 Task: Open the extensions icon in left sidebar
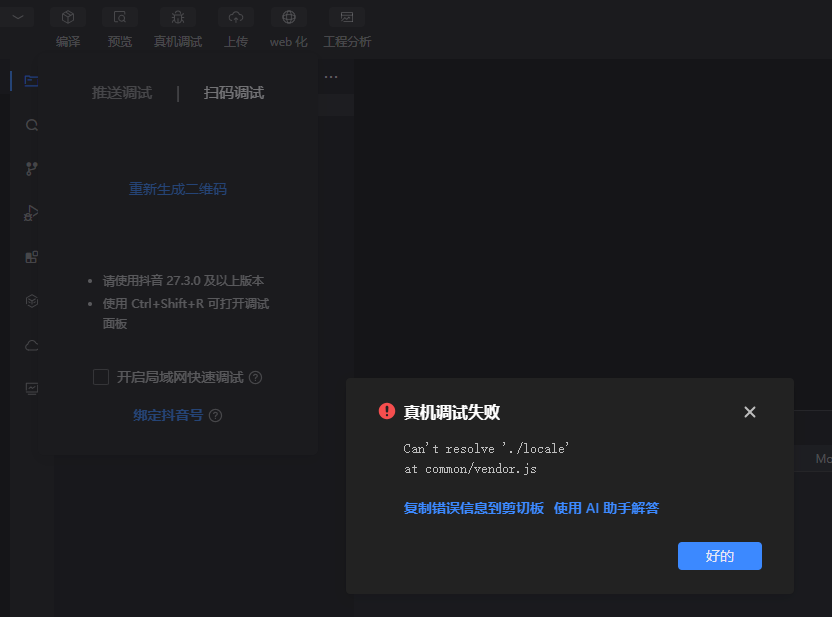[x=32, y=257]
